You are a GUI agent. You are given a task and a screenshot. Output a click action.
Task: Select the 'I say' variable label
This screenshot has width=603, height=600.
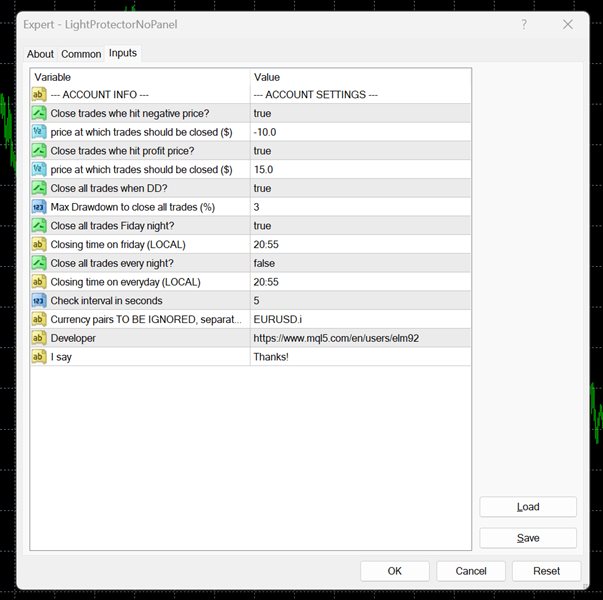[x=61, y=357]
